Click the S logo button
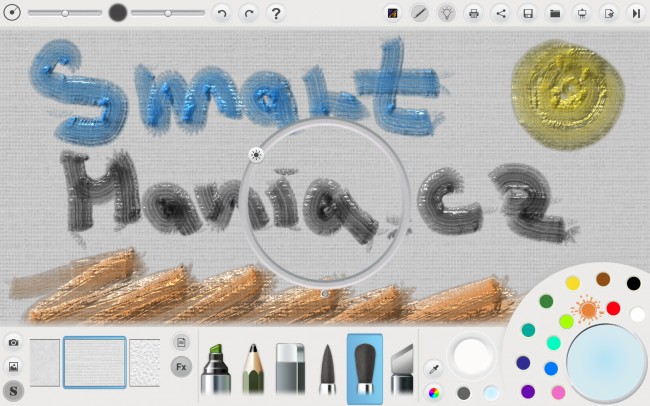 13,391
